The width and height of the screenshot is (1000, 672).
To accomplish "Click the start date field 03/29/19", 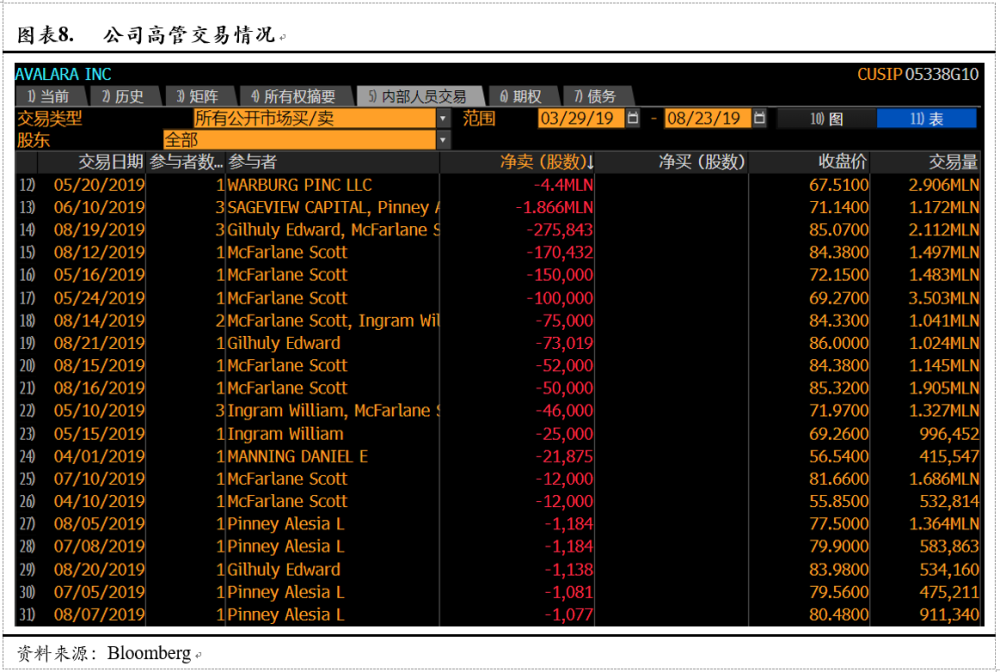I will click(580, 118).
